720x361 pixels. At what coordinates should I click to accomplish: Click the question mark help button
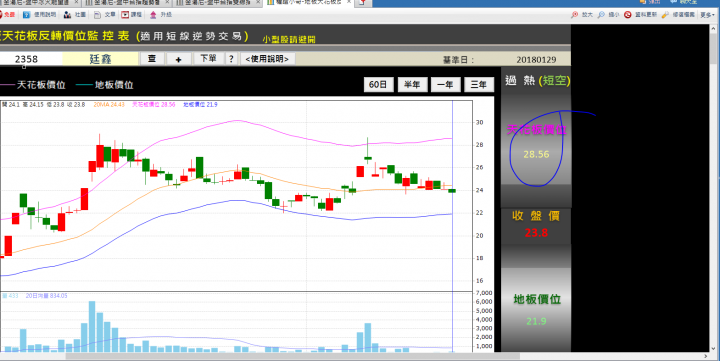pyautogui.click(x=231, y=59)
